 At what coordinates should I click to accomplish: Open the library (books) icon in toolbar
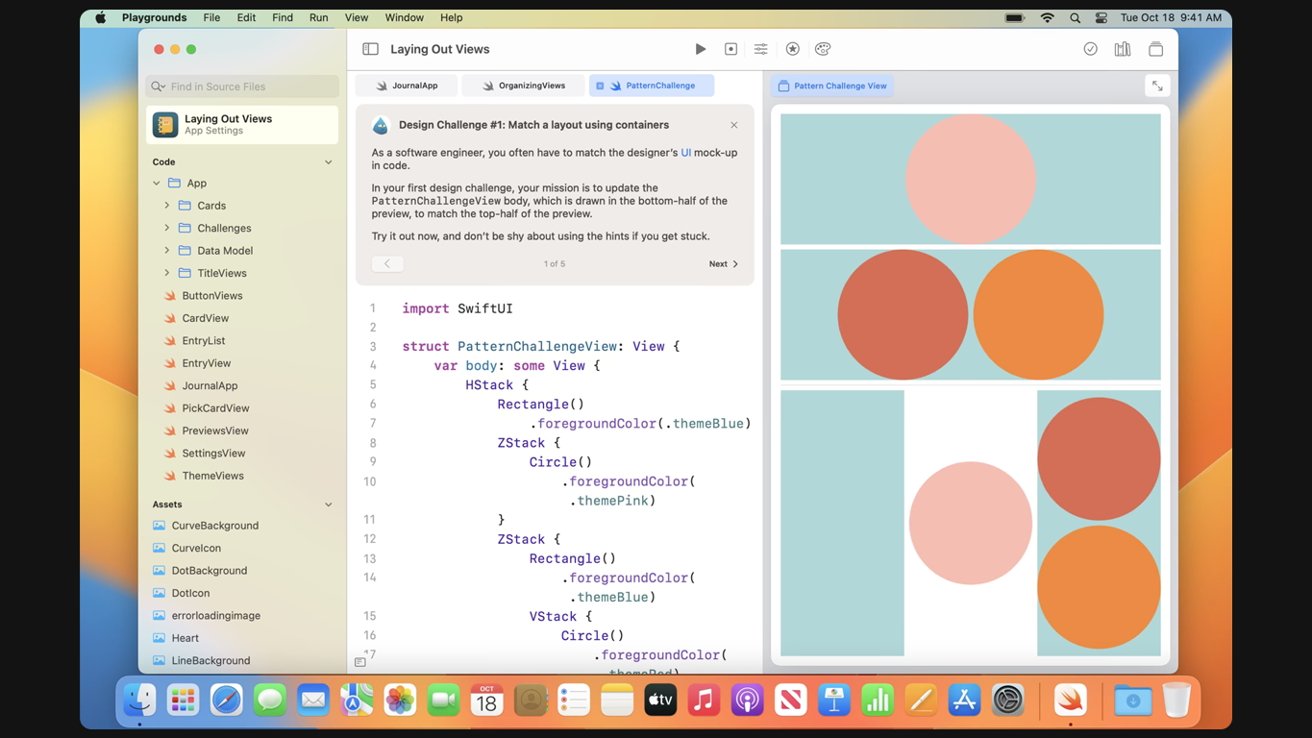click(x=1121, y=48)
